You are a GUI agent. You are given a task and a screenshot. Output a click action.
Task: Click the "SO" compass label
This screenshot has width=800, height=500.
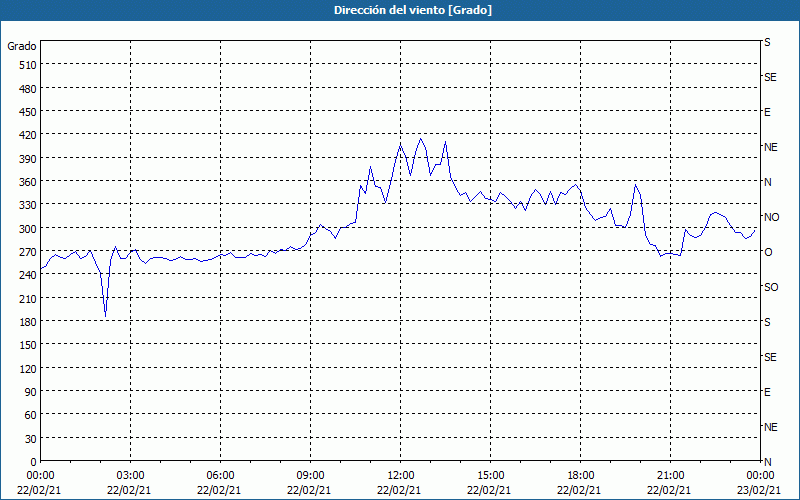pos(771,287)
